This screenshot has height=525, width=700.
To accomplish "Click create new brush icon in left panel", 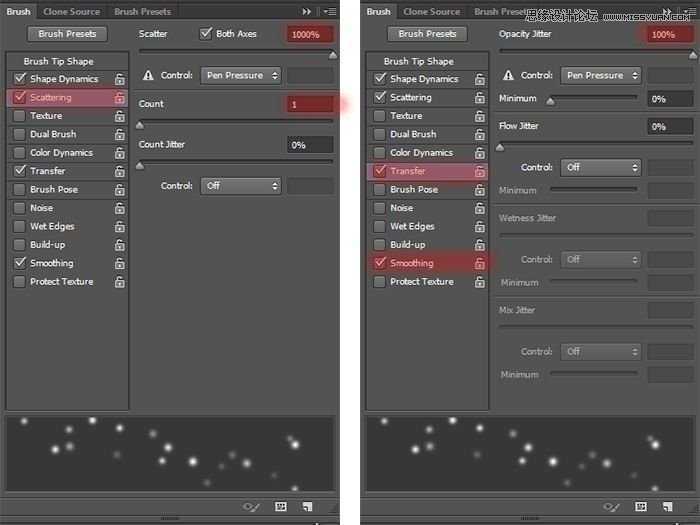I will point(307,506).
